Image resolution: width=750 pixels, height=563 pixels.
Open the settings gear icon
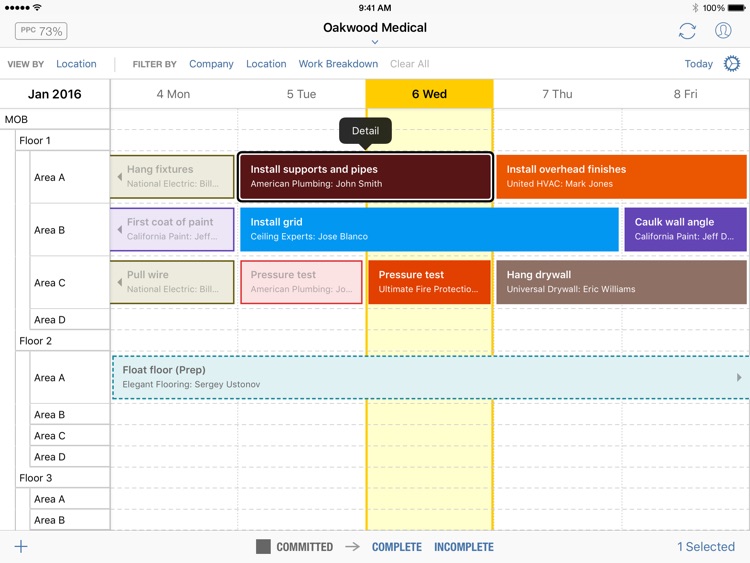coord(731,64)
